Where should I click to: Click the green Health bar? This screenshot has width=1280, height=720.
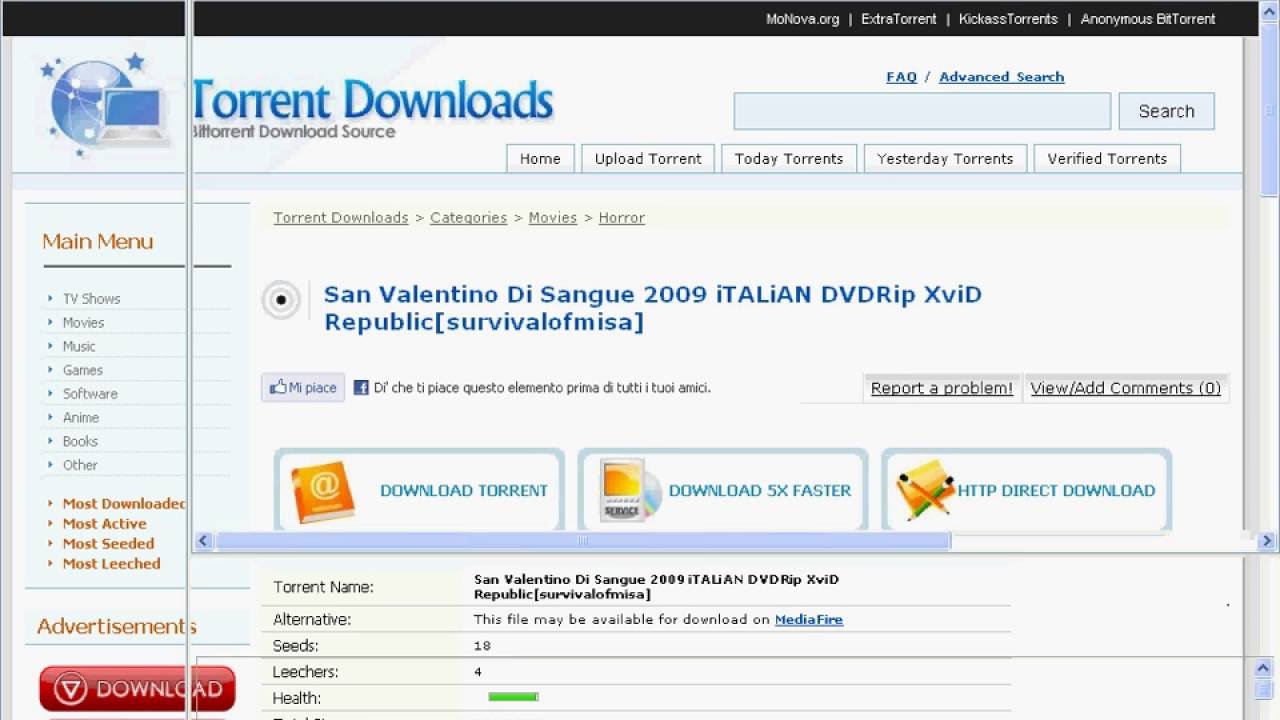(513, 697)
